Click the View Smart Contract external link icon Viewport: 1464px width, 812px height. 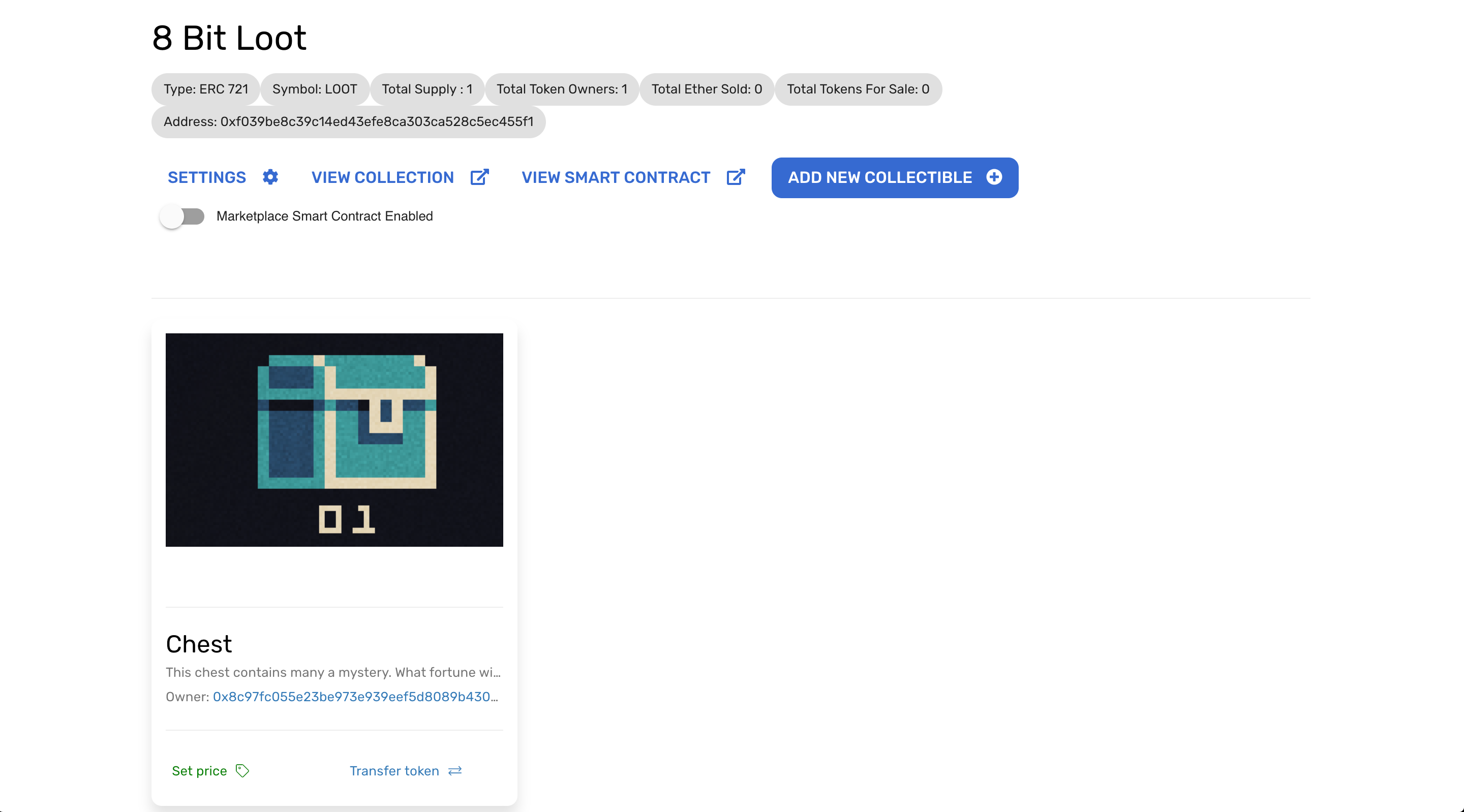[736, 177]
